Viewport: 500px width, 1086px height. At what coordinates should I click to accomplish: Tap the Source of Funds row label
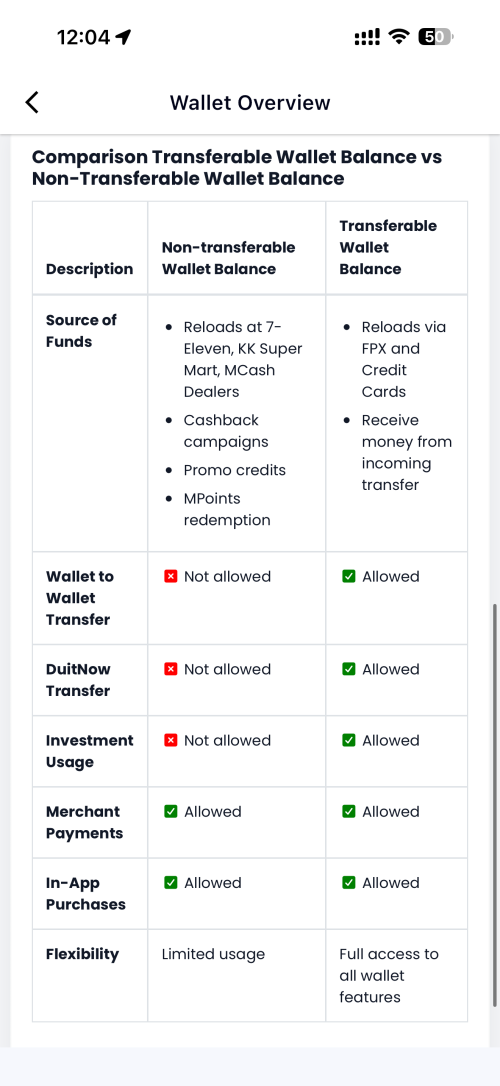[x=81, y=331]
